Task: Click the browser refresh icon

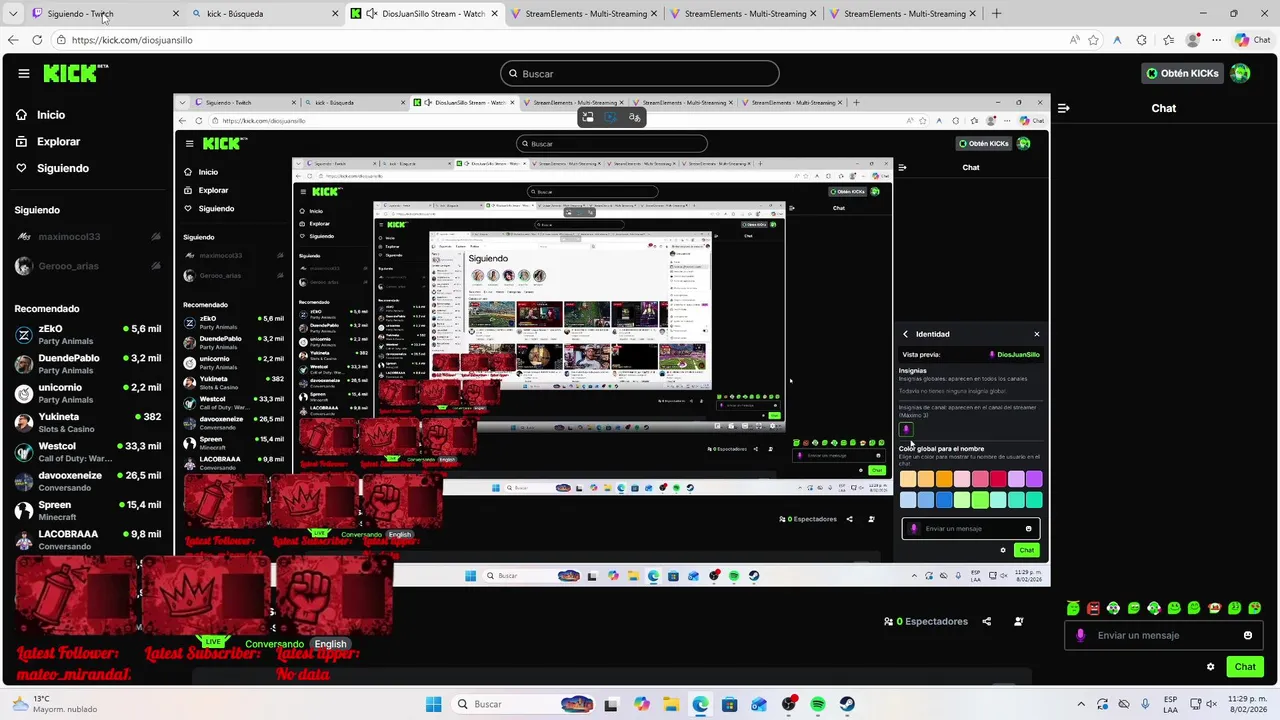Action: (37, 40)
